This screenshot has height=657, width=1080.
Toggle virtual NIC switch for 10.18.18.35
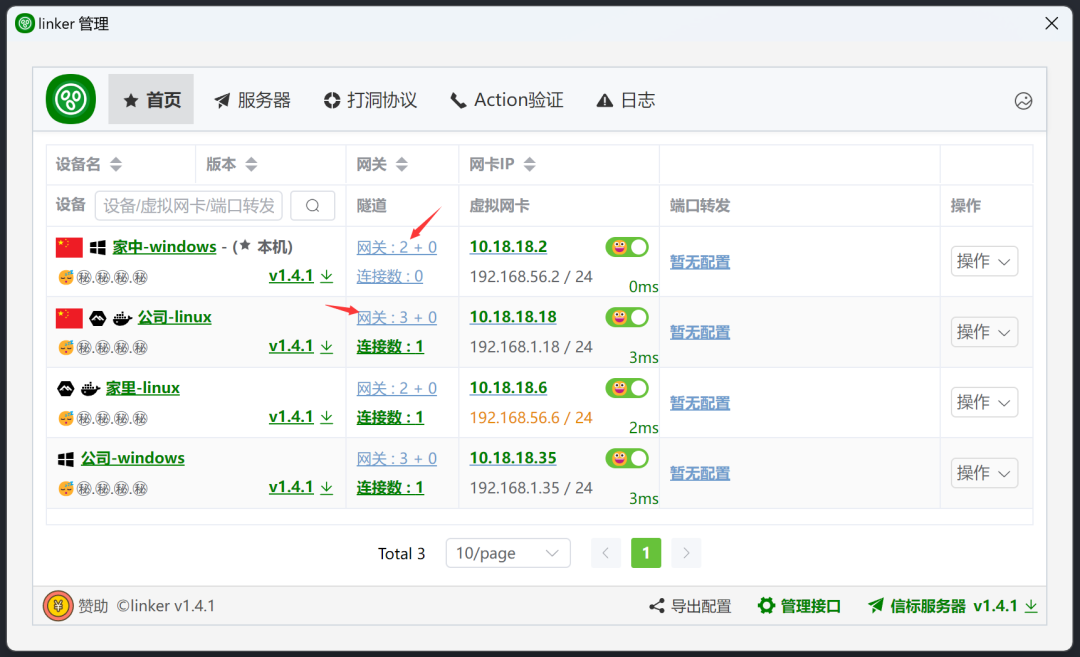pos(627,458)
